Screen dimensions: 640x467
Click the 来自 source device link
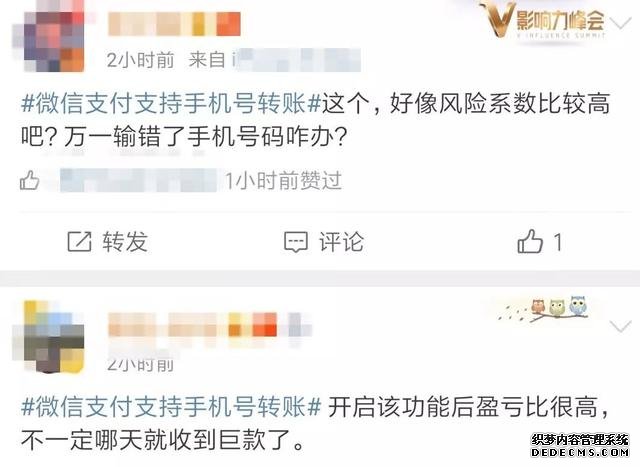click(274, 60)
